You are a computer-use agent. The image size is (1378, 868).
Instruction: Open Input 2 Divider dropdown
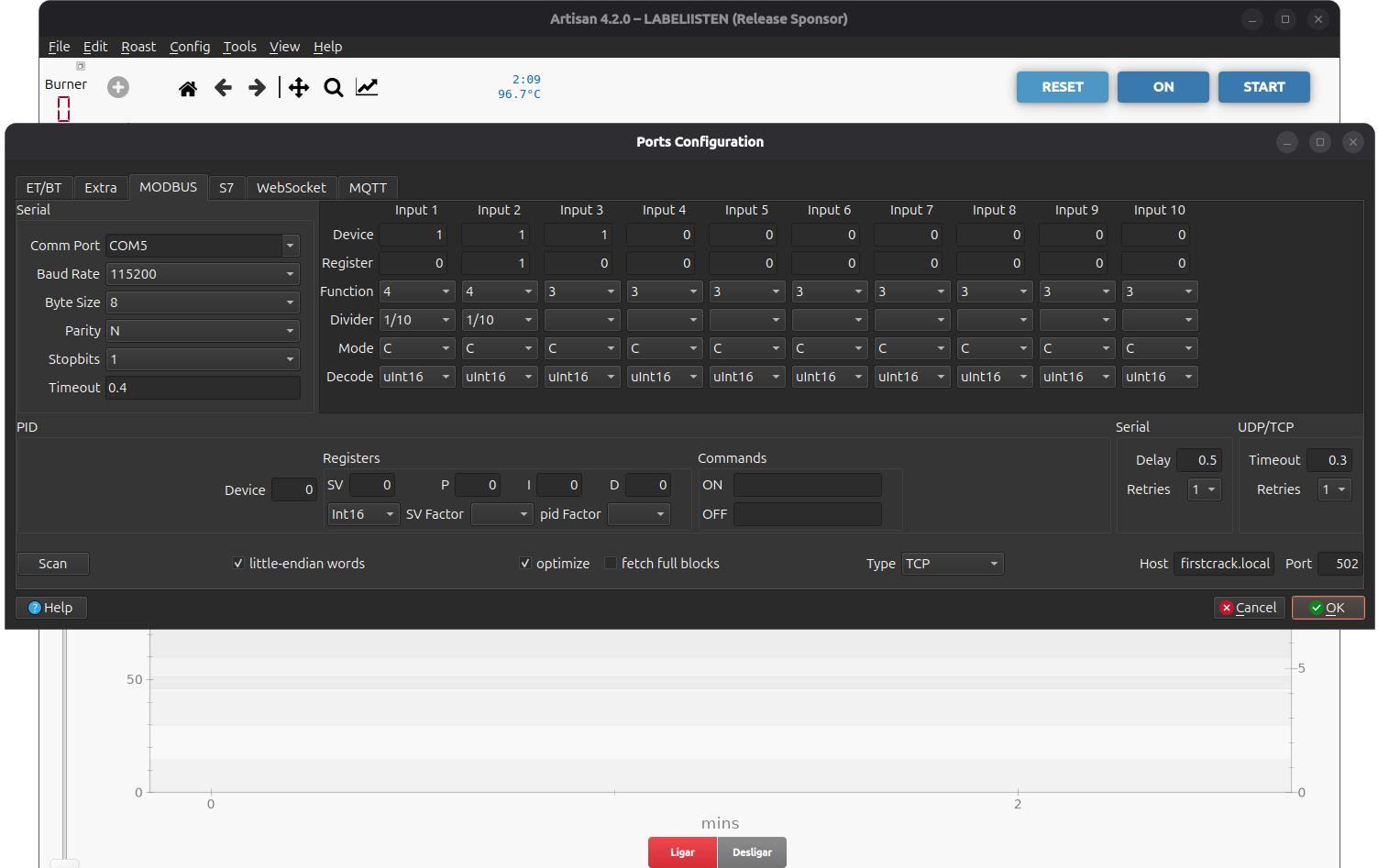[x=500, y=320]
